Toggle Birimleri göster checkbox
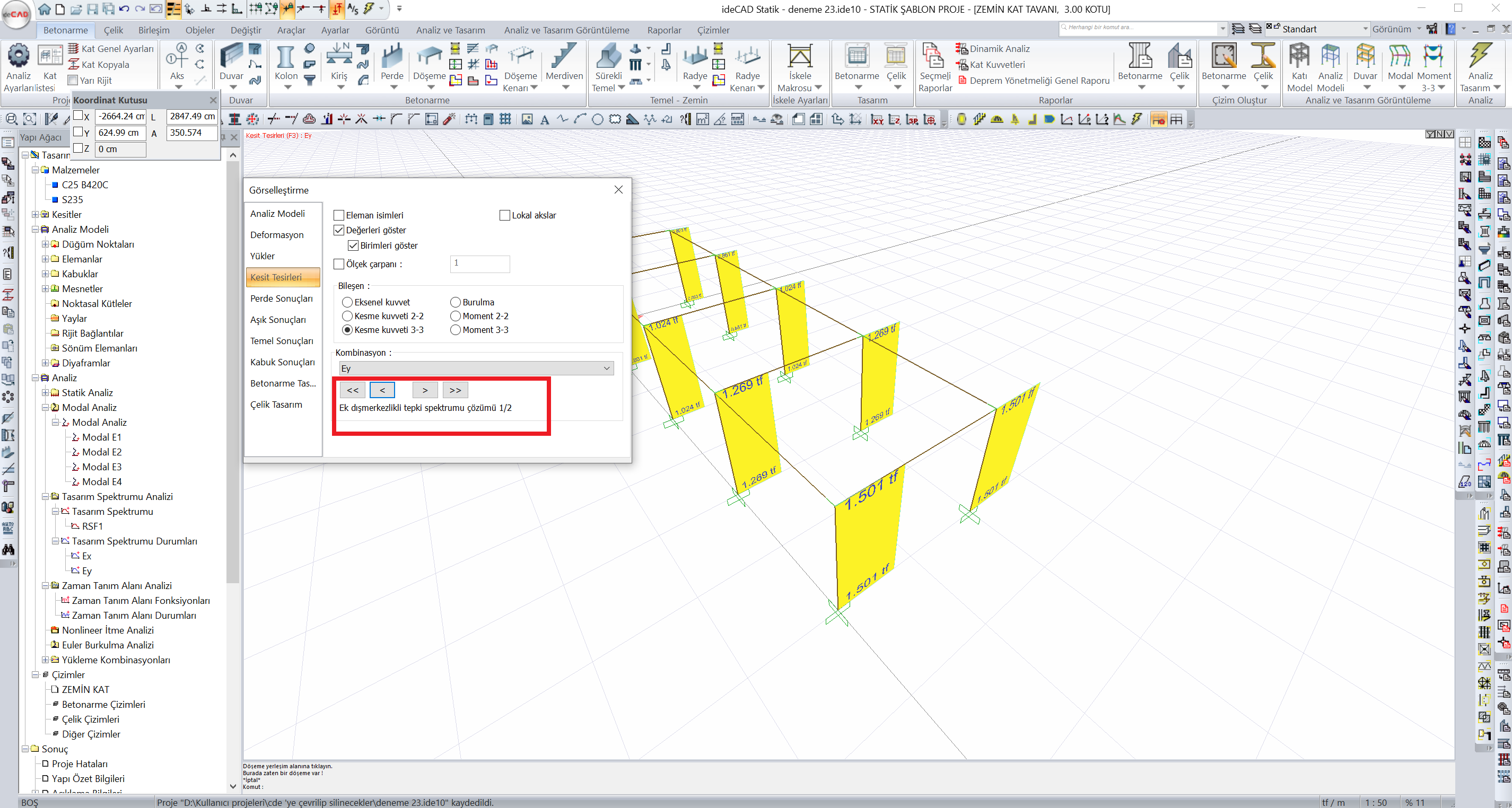The height and width of the screenshot is (808, 1512). pyautogui.click(x=353, y=245)
